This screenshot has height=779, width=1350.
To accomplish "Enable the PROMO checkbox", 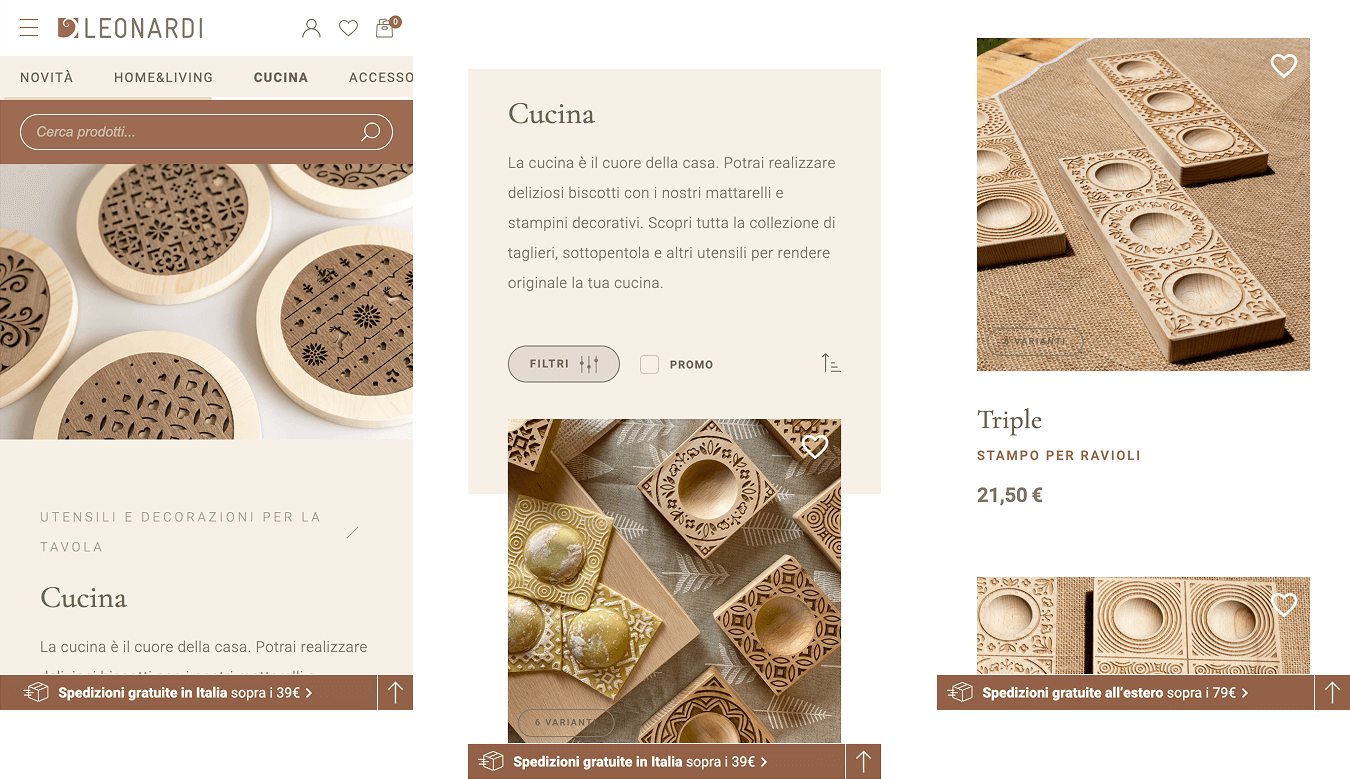I will click(x=649, y=364).
